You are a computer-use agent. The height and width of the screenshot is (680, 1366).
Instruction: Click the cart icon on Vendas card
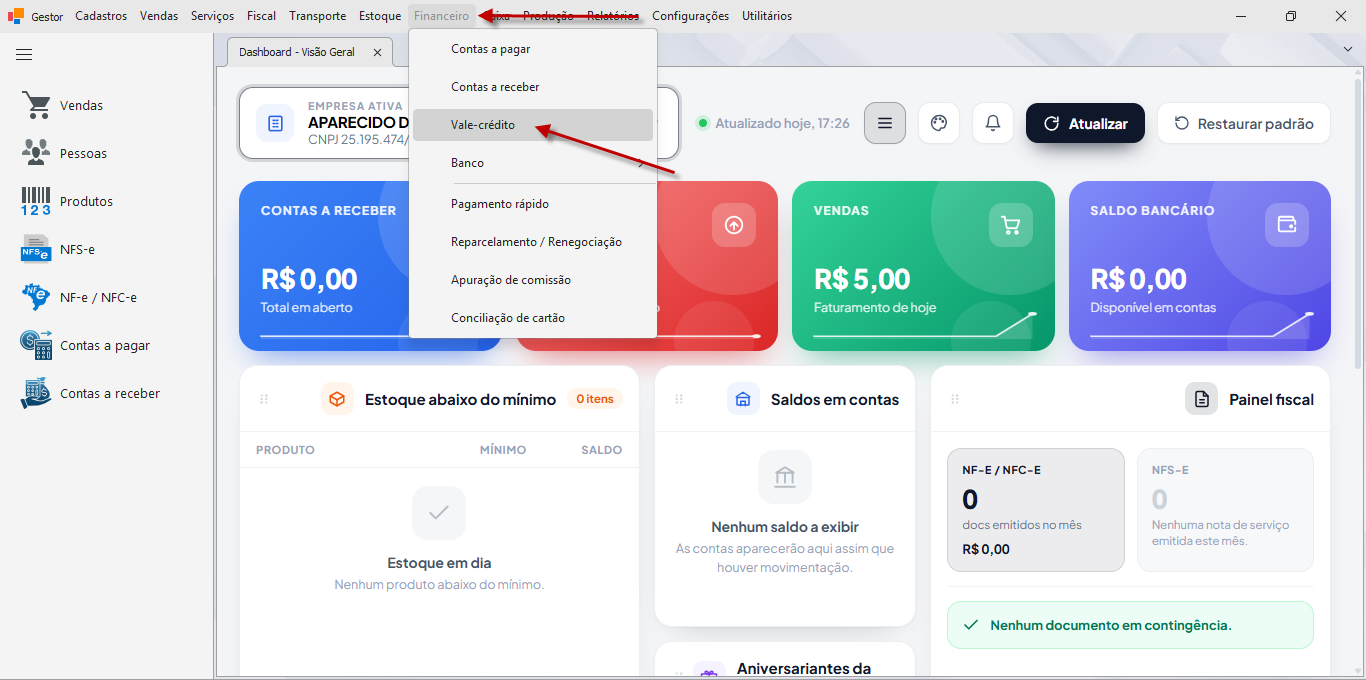[x=1011, y=225]
